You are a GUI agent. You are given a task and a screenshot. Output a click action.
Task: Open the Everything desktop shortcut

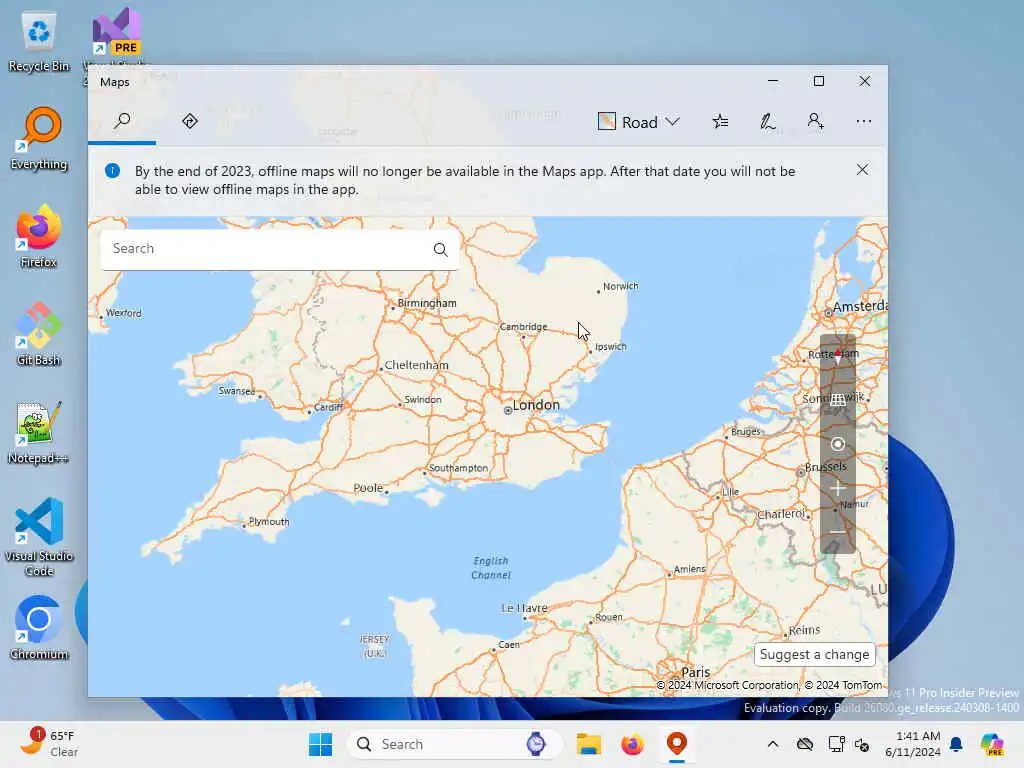tap(39, 138)
